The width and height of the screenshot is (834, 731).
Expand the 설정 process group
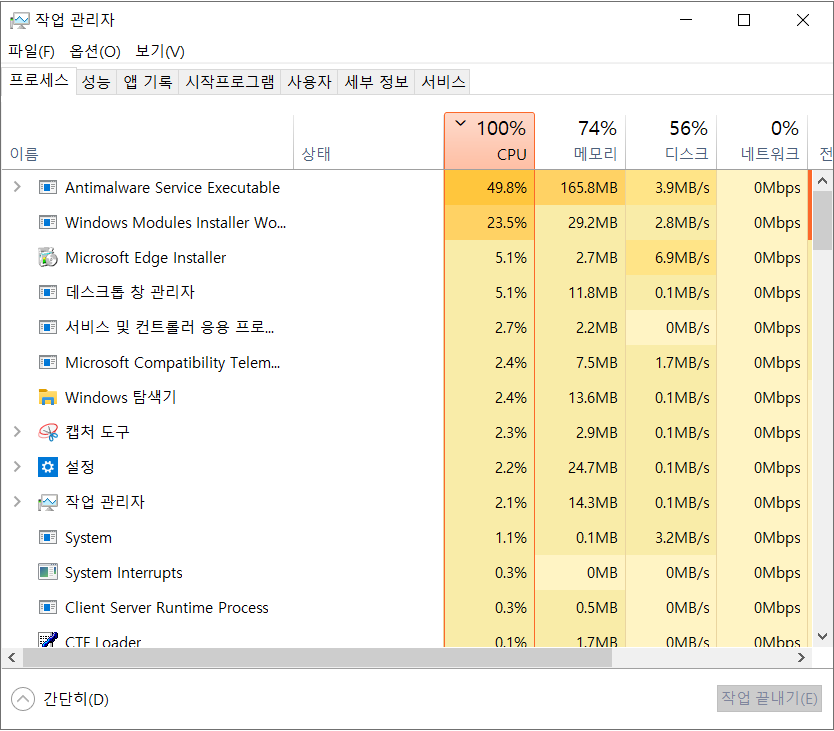[x=17, y=467]
